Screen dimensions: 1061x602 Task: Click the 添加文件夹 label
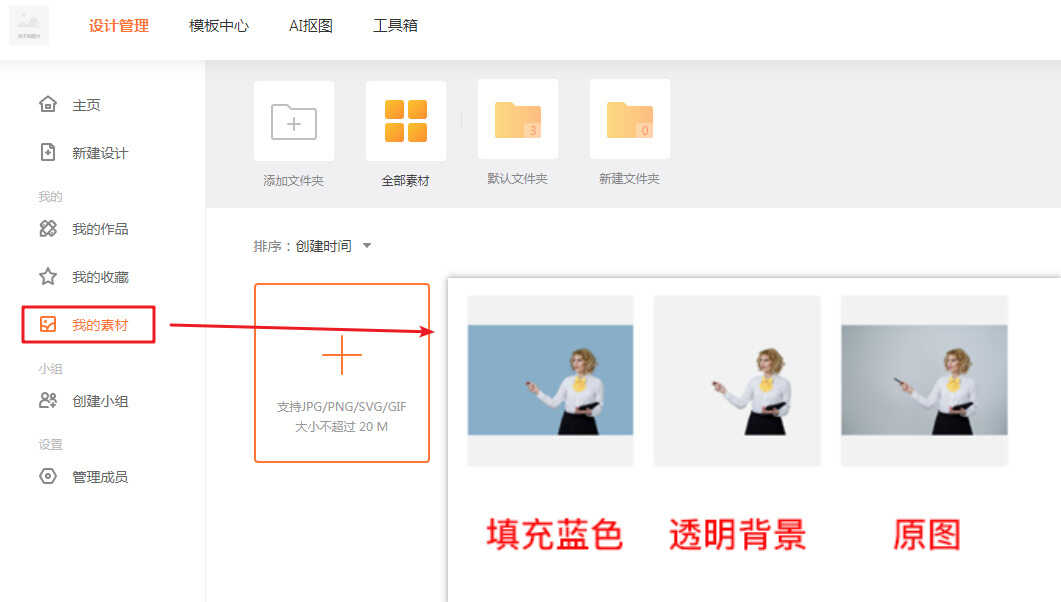click(294, 181)
